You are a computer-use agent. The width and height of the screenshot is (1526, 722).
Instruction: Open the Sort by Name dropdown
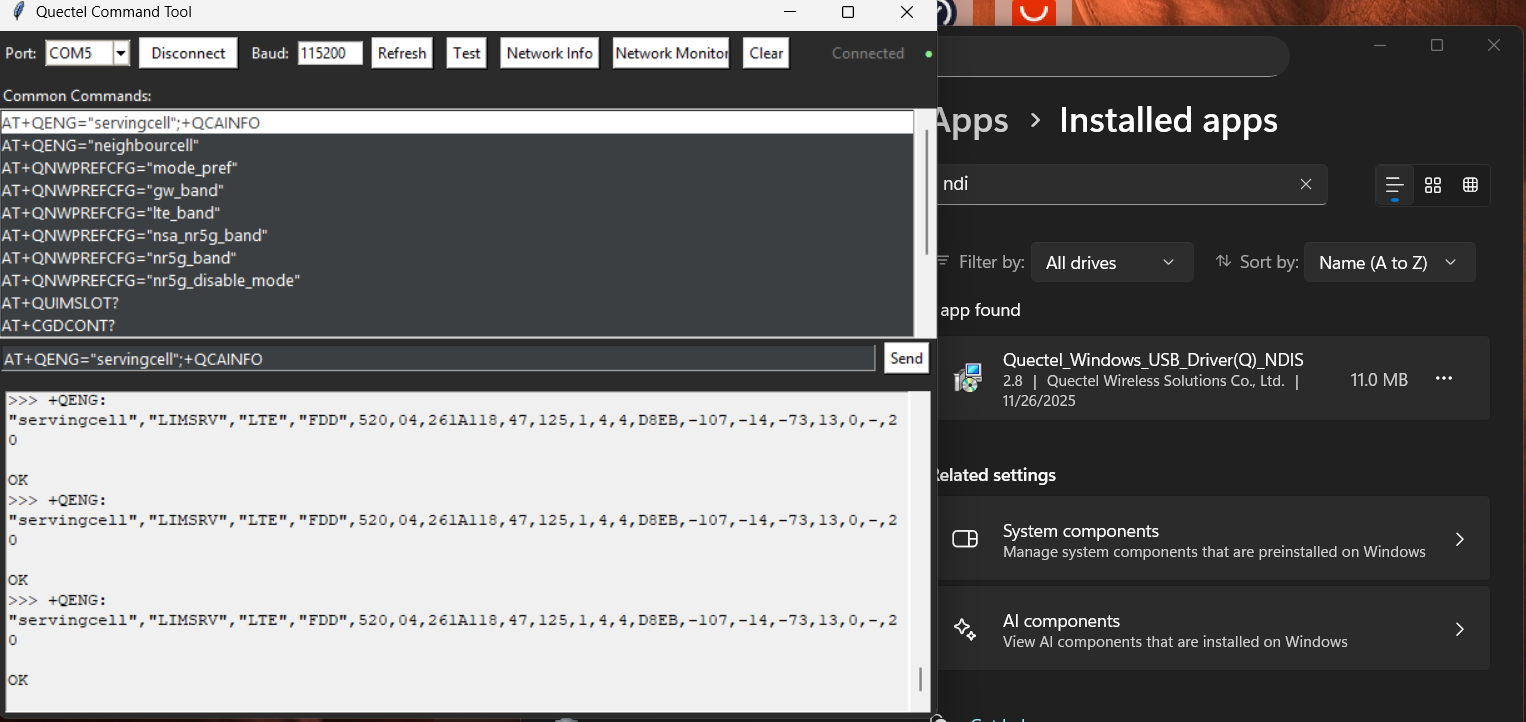click(1388, 263)
